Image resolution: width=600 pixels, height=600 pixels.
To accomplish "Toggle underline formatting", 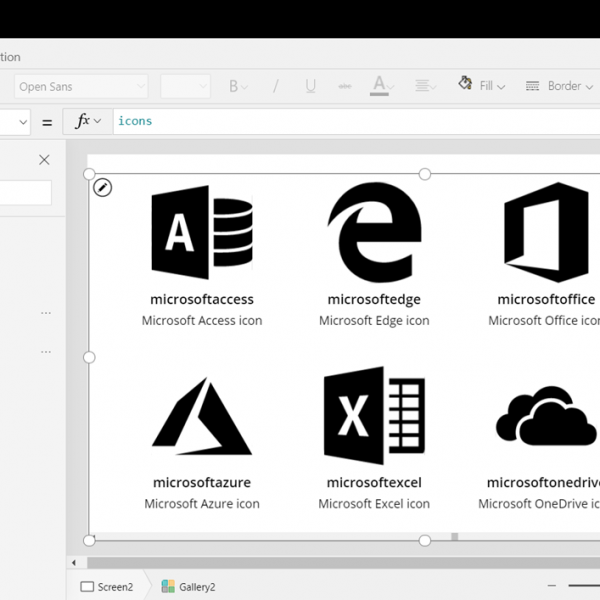I will (311, 86).
